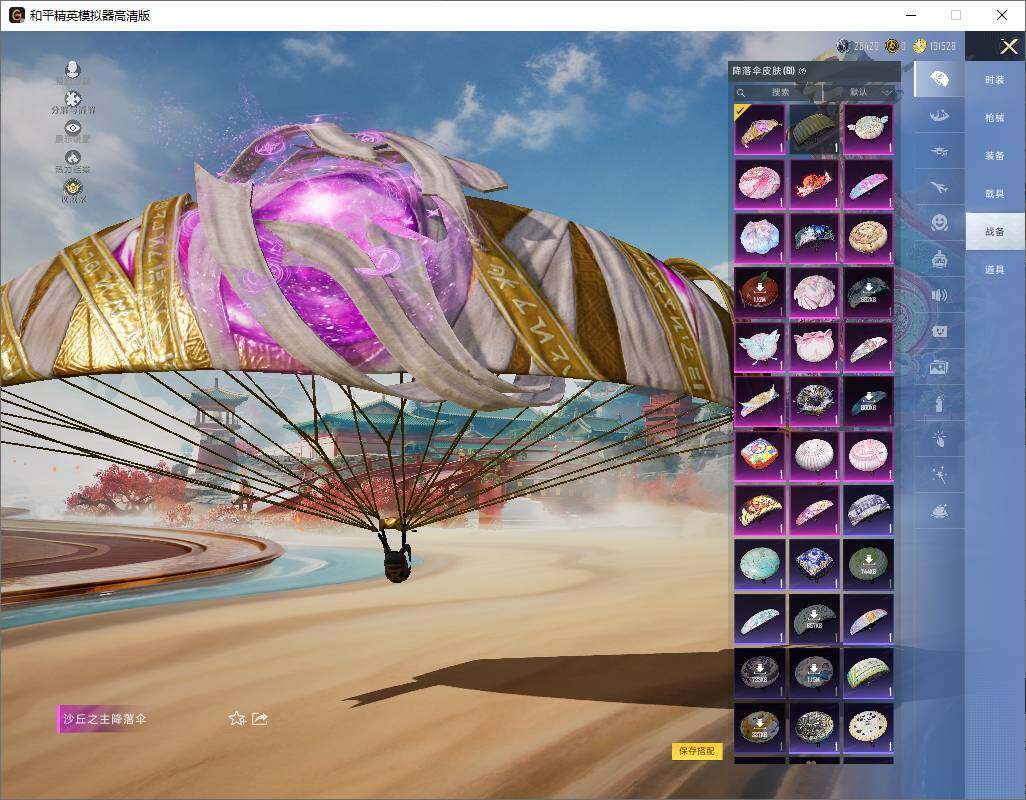Select the cream spotted cookie parachute thumbnail
Viewport: 1026px width, 800px height.
pyautogui.click(x=868, y=727)
